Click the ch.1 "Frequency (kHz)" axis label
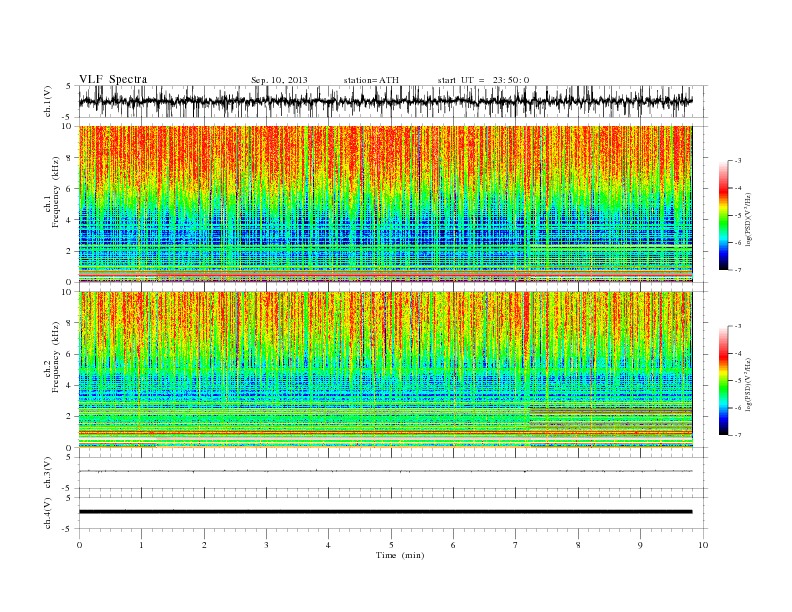The height and width of the screenshot is (612, 792). tap(55, 192)
